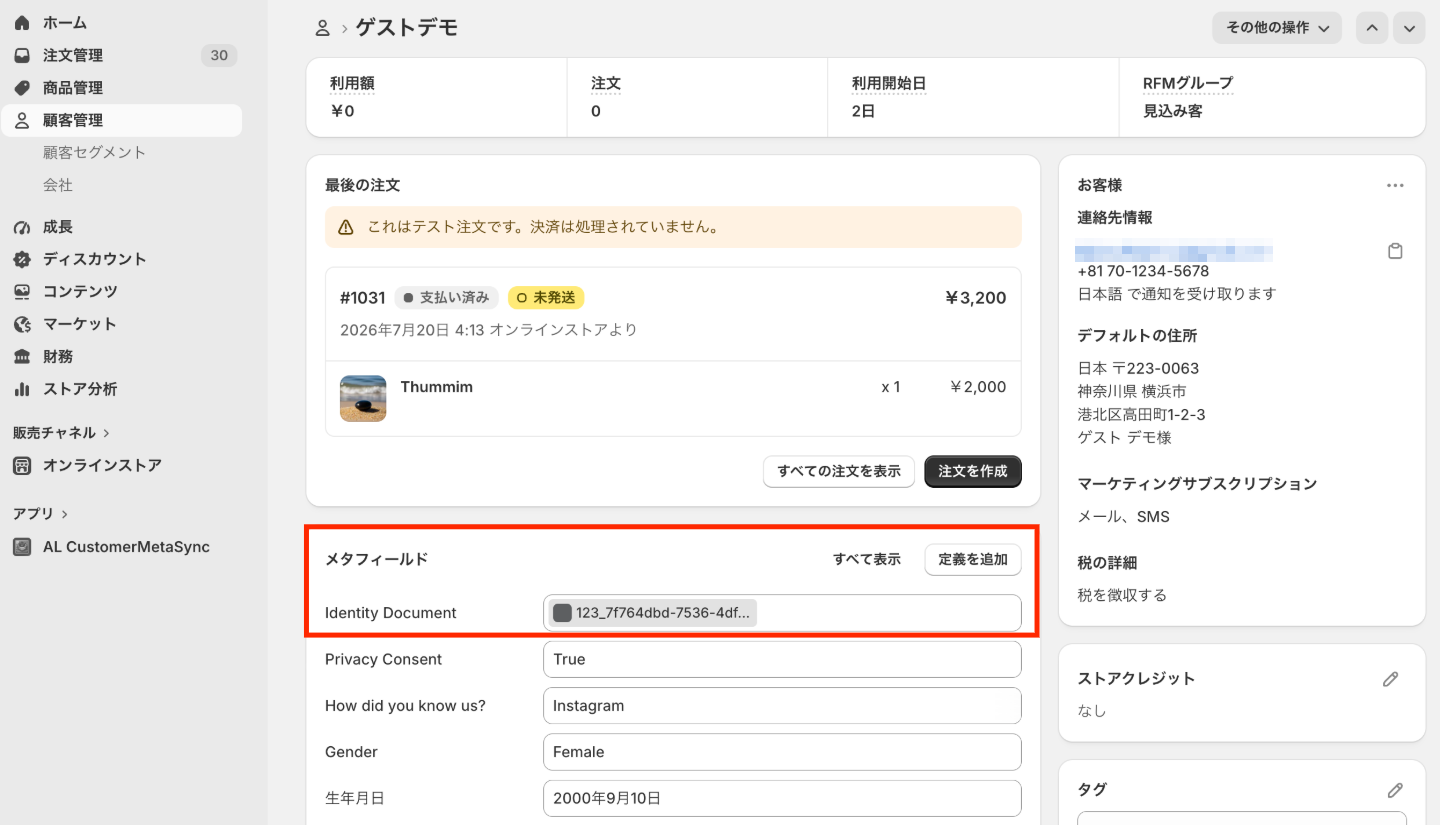Click the orders count badge 30
The height and width of the screenshot is (825, 1440).
[219, 55]
